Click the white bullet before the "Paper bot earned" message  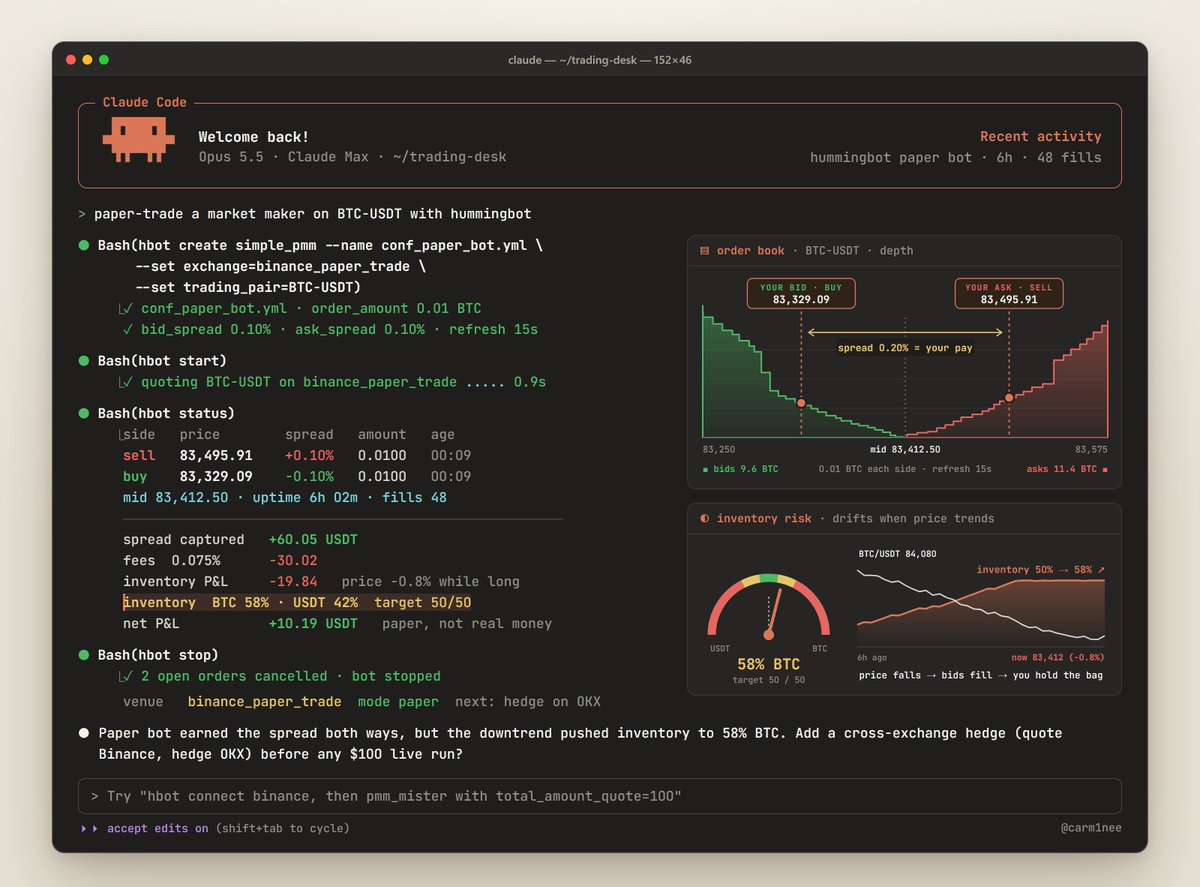[84, 733]
